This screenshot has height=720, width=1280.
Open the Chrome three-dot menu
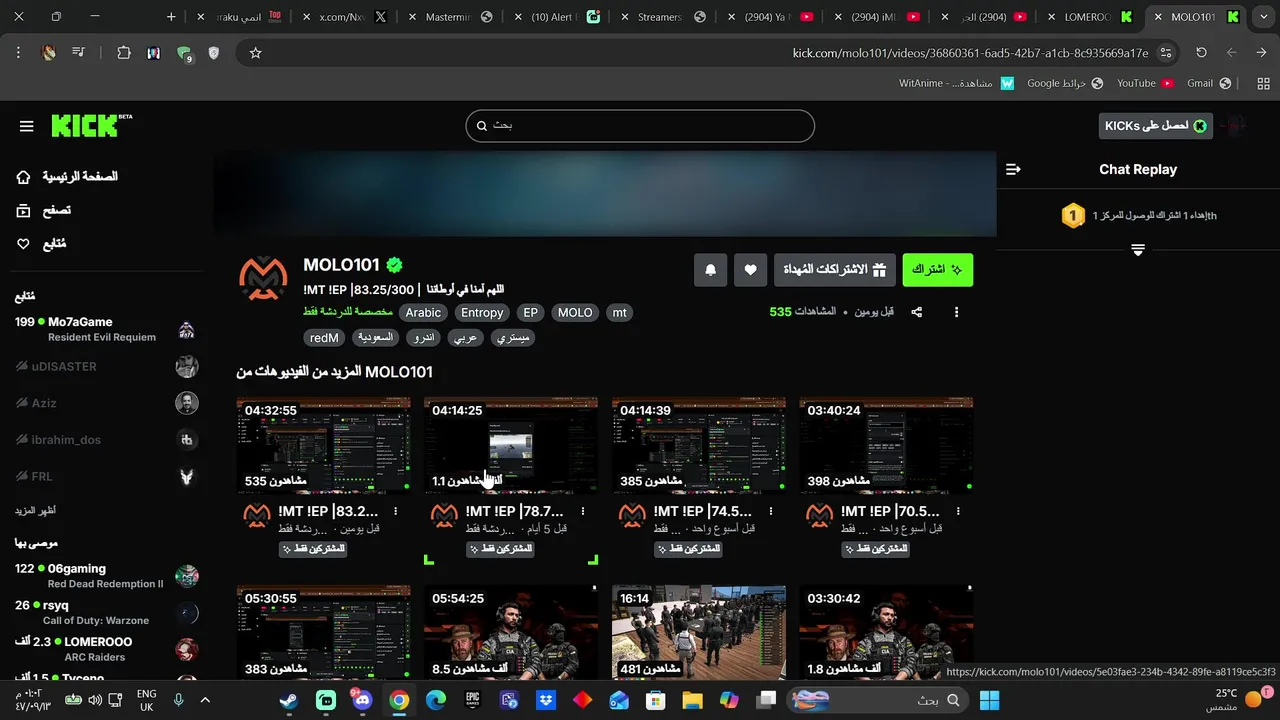pyautogui.click(x=18, y=53)
